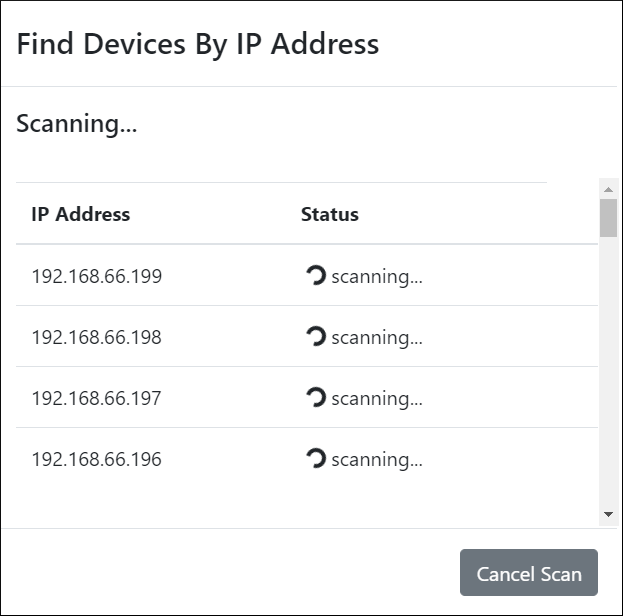This screenshot has height=616, width=623.
Task: Select IP address 192.168.66.196 cell
Action: pyautogui.click(x=97, y=460)
